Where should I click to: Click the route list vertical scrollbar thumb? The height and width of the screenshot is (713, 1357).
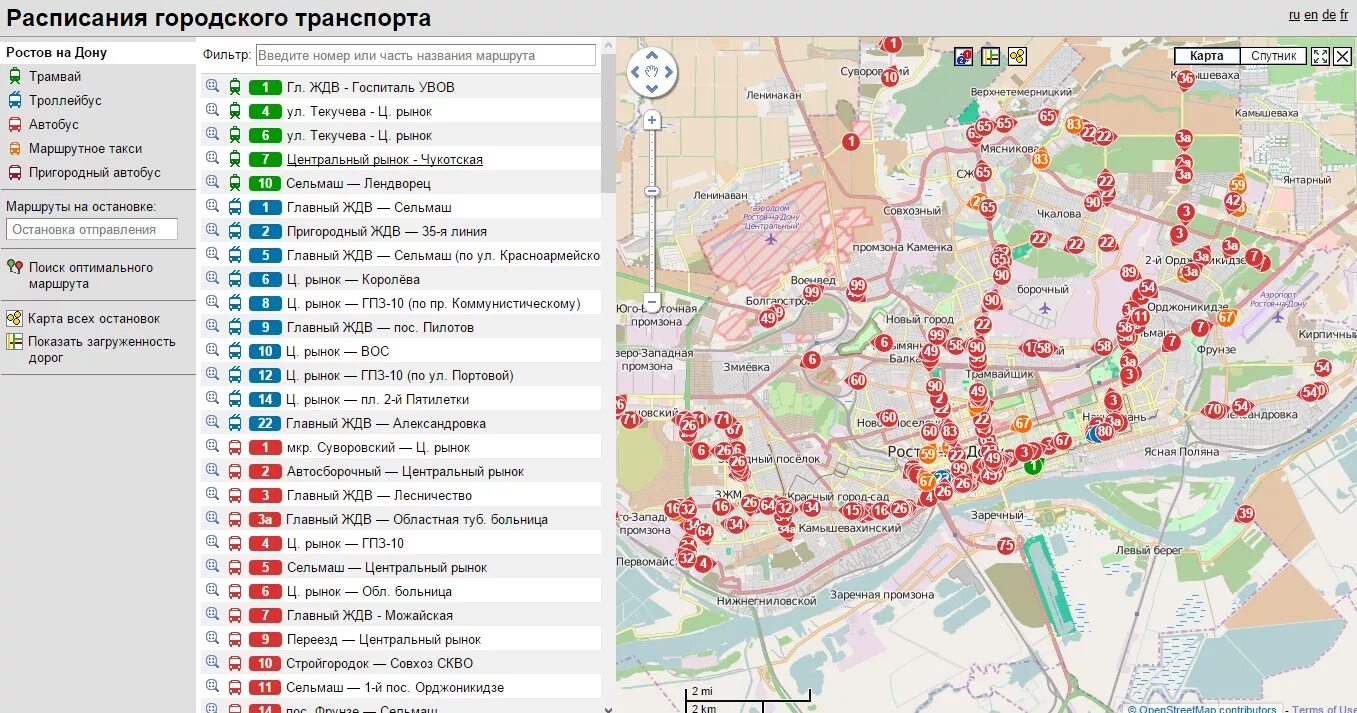609,123
